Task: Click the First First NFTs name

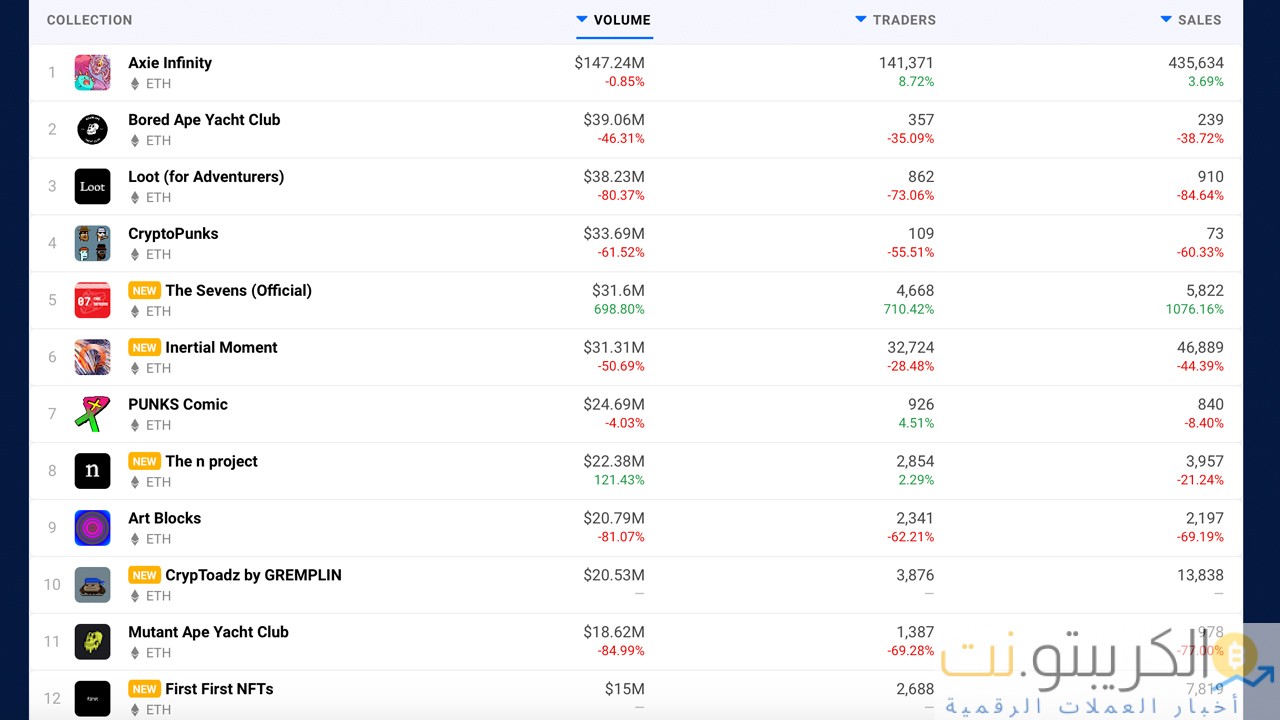Action: click(219, 689)
